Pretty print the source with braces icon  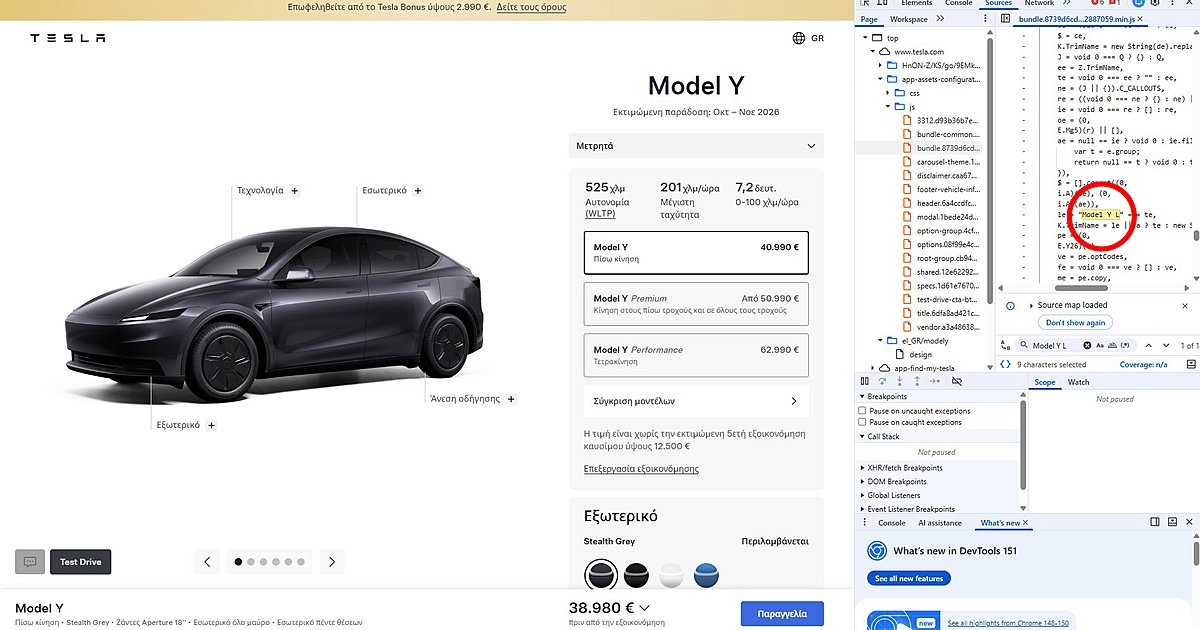click(1006, 364)
